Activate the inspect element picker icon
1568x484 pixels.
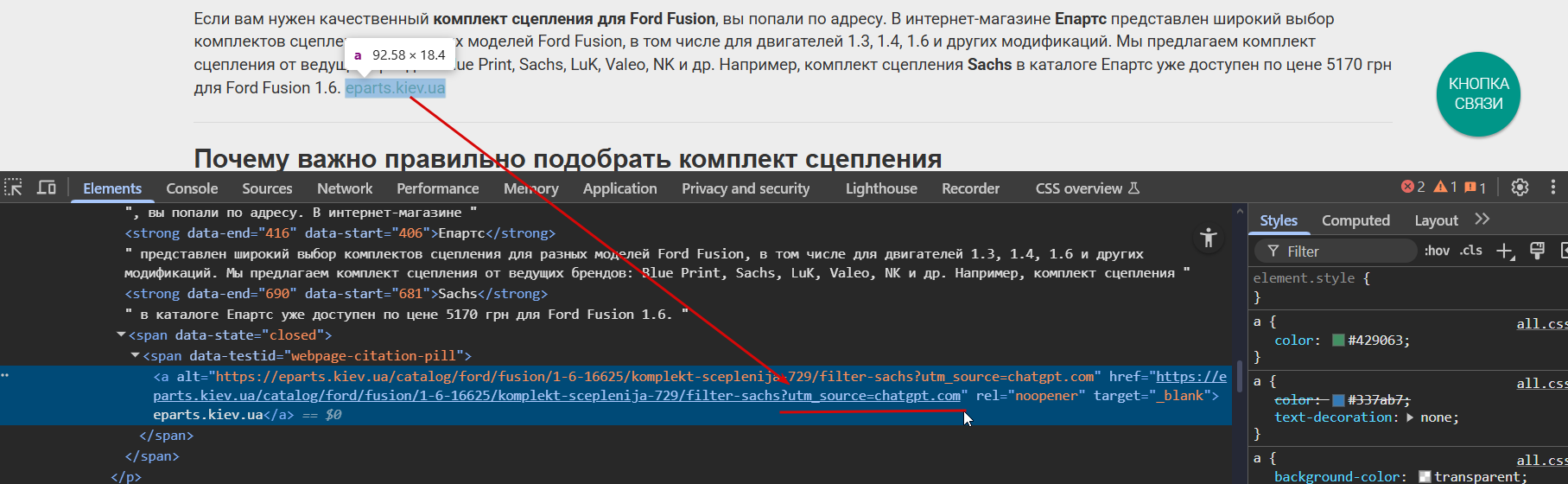tap(14, 188)
